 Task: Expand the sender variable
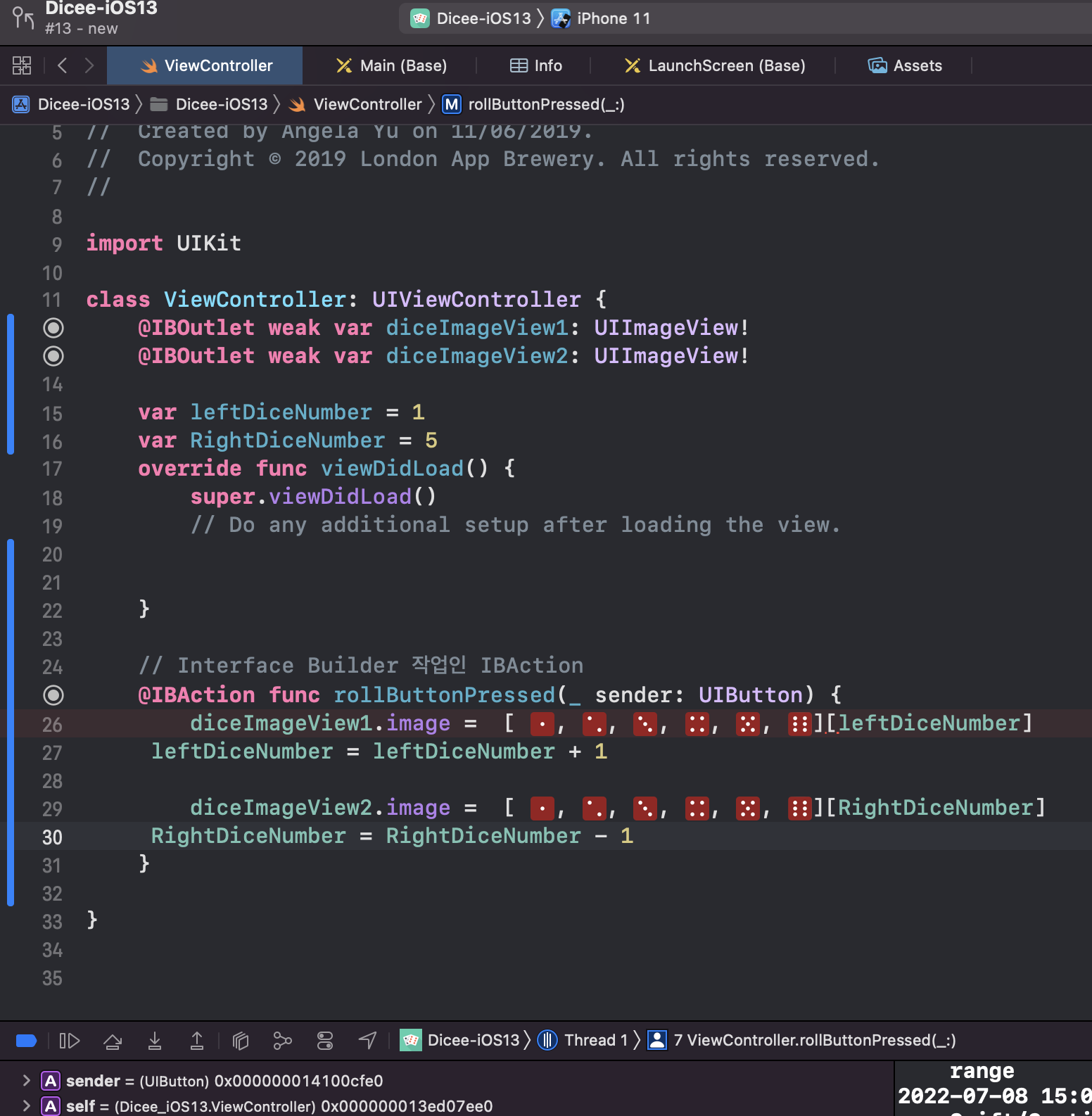pos(26,1080)
